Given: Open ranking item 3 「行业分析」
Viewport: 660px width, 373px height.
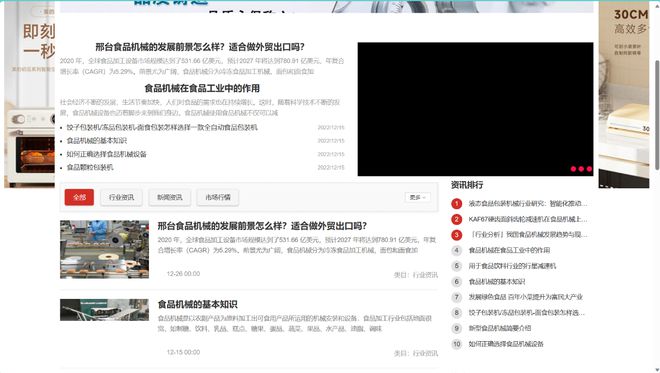Looking at the screenshot, I should point(527,235).
